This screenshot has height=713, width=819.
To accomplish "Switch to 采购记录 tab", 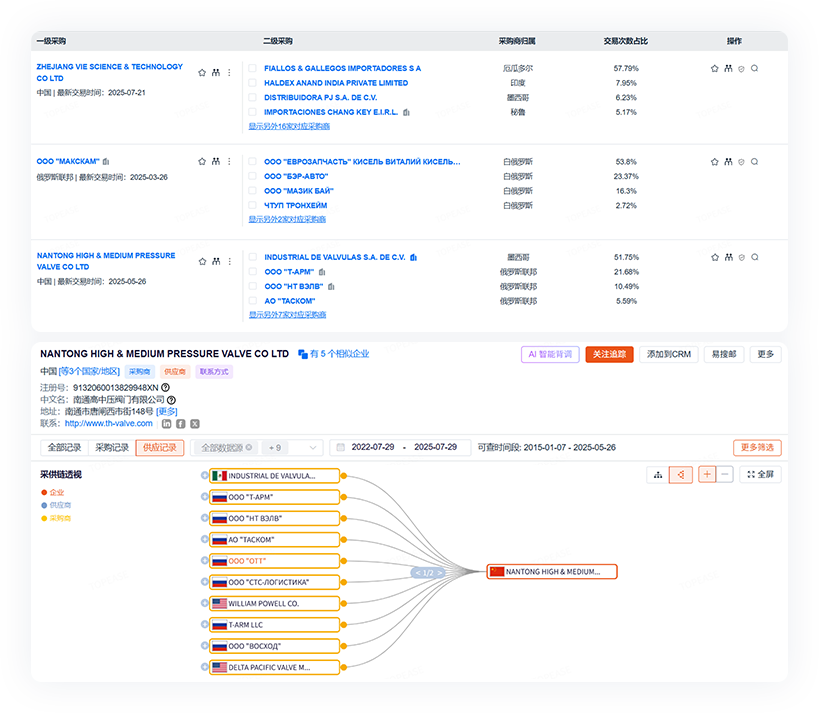I will [x=111, y=448].
